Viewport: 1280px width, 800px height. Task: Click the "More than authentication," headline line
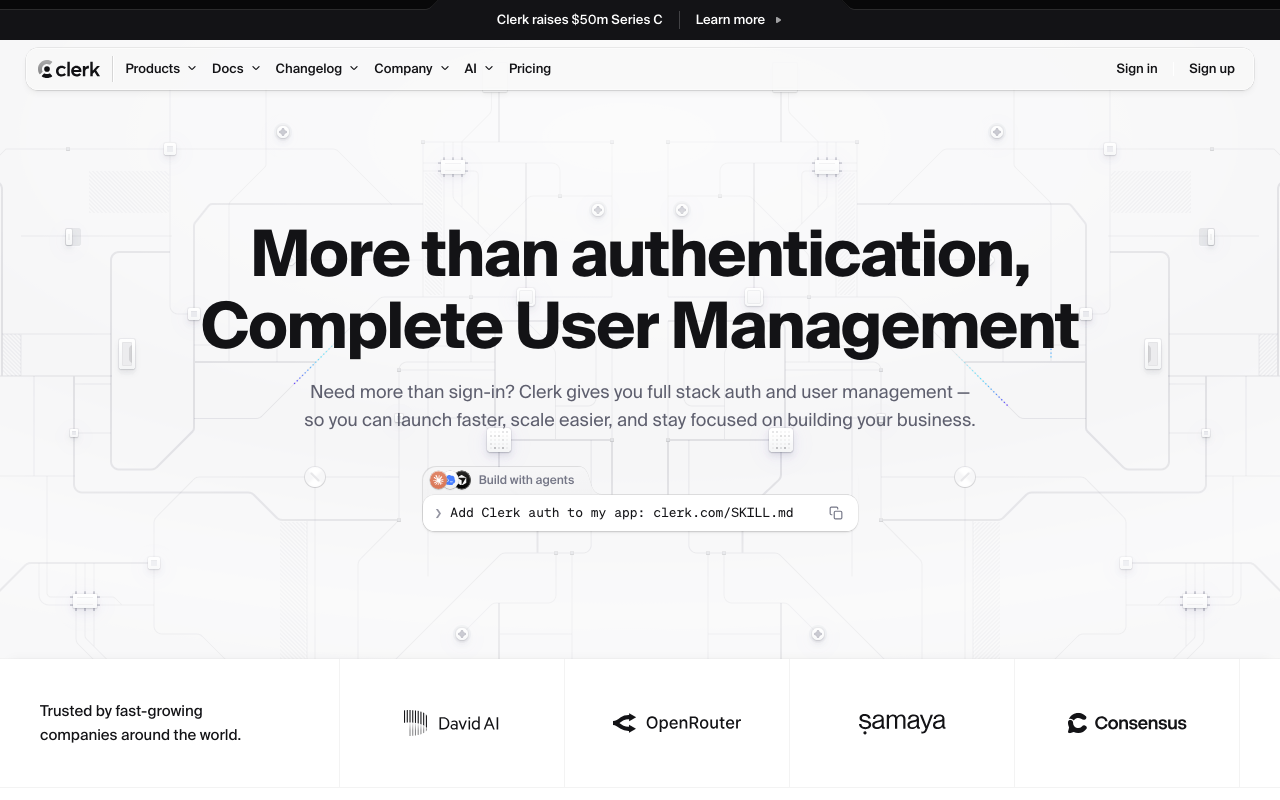[640, 254]
